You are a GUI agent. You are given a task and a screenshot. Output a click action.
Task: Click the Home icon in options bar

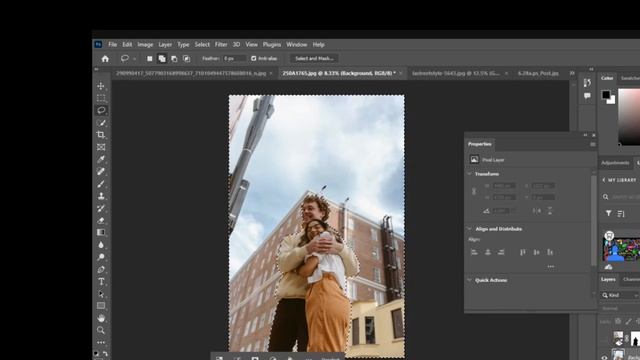(x=105, y=59)
